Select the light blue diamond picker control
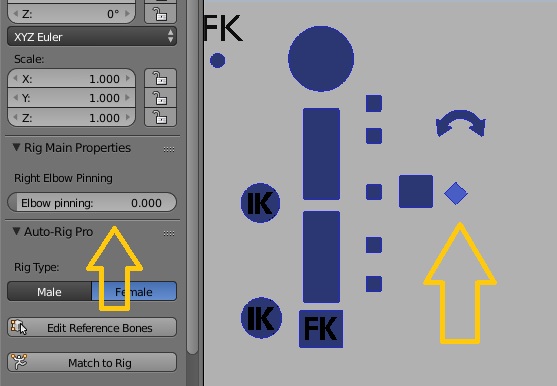This screenshot has width=557, height=386. [x=456, y=194]
